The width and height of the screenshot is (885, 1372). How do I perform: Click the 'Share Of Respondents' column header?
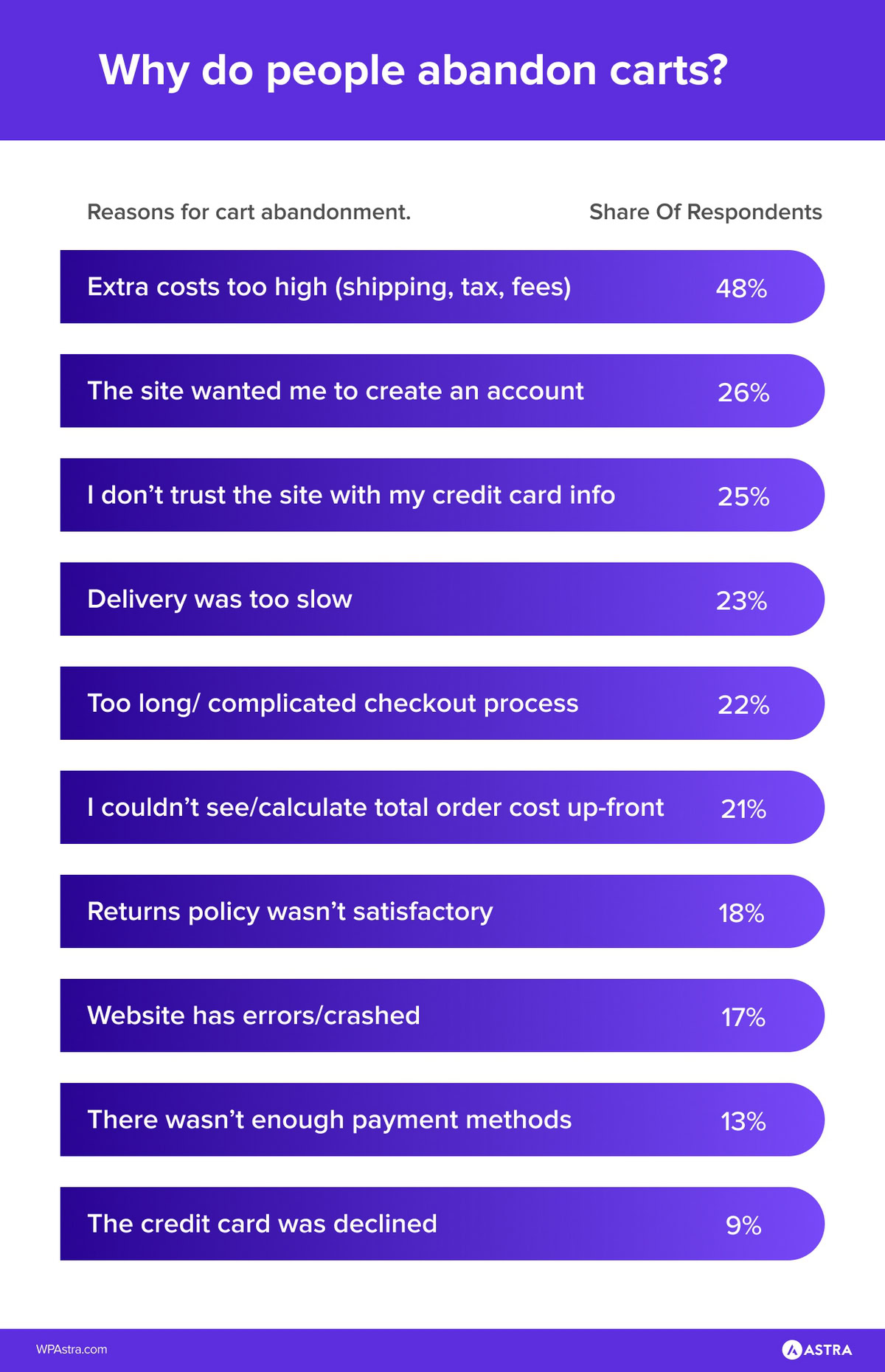pos(706,212)
